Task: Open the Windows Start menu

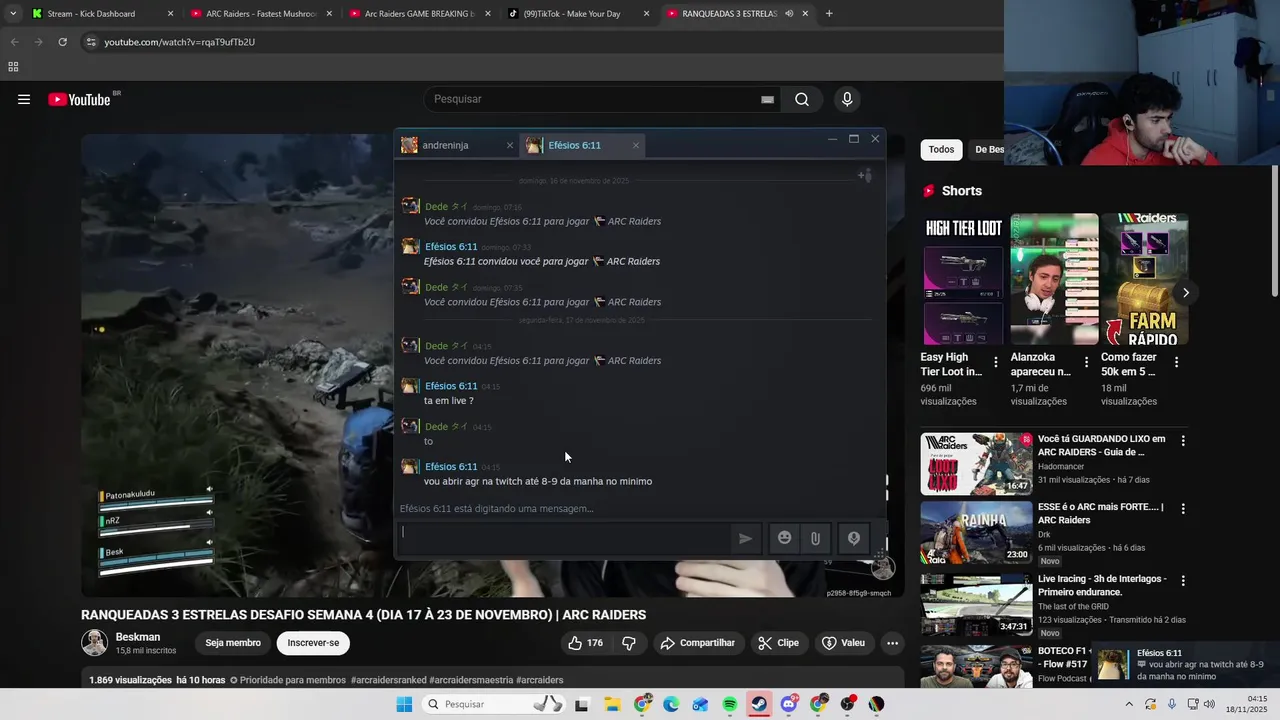Action: [404, 704]
